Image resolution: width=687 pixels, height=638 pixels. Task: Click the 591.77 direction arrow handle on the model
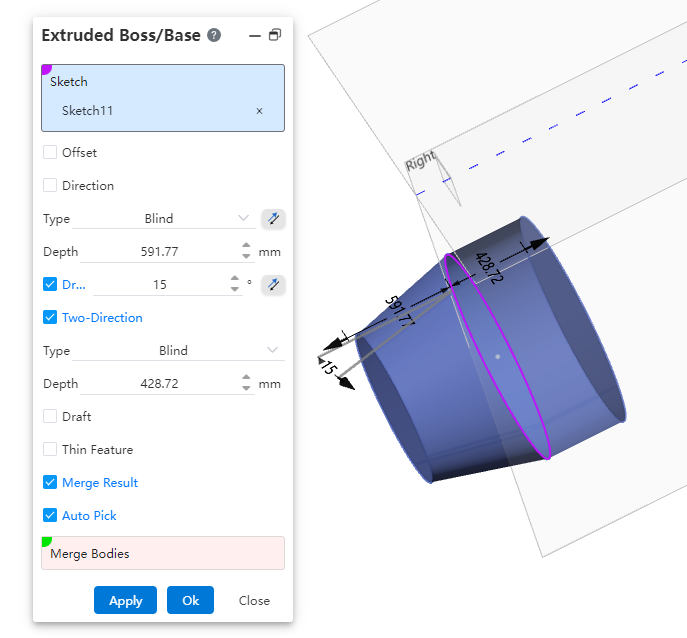click(x=333, y=343)
